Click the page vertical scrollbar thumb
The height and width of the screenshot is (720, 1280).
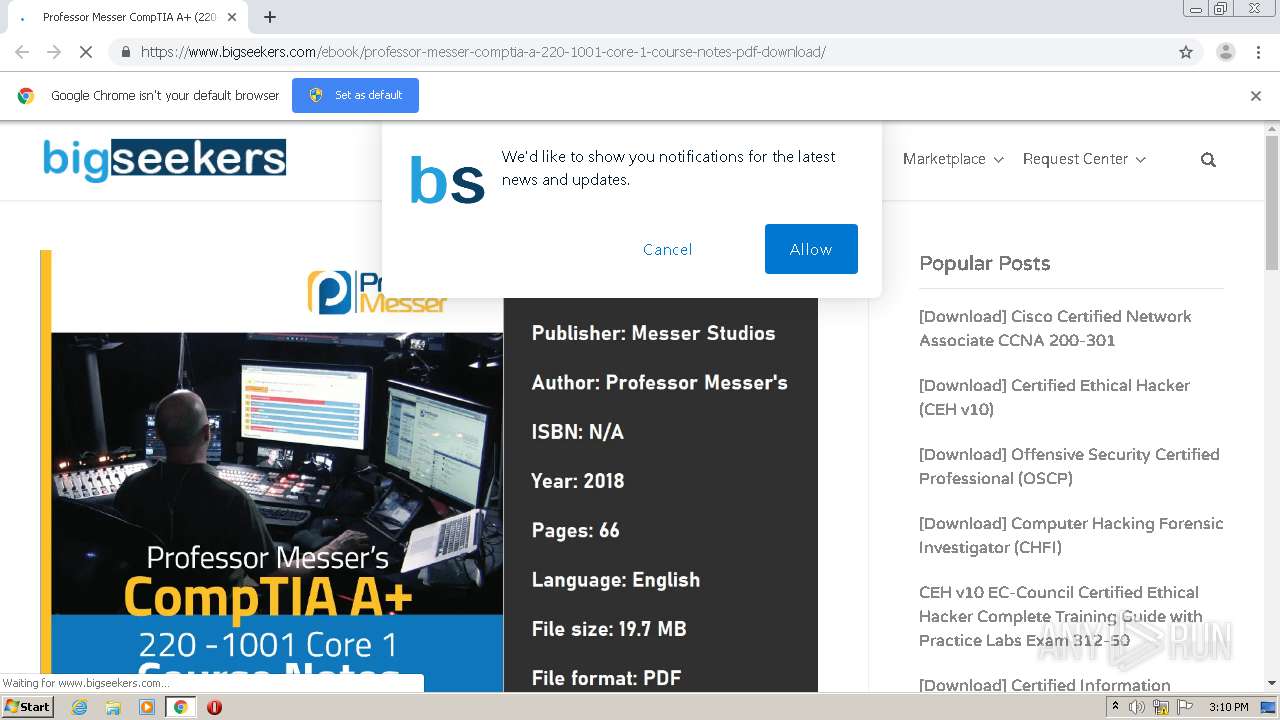click(x=1272, y=202)
